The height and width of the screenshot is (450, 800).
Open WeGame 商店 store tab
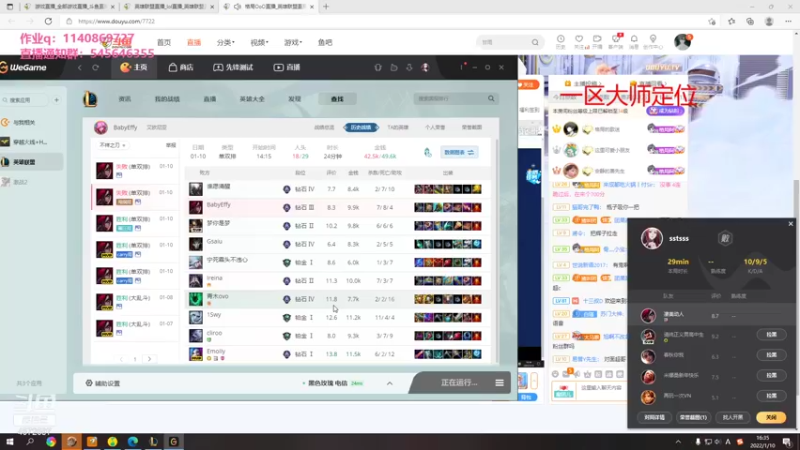(x=181, y=67)
